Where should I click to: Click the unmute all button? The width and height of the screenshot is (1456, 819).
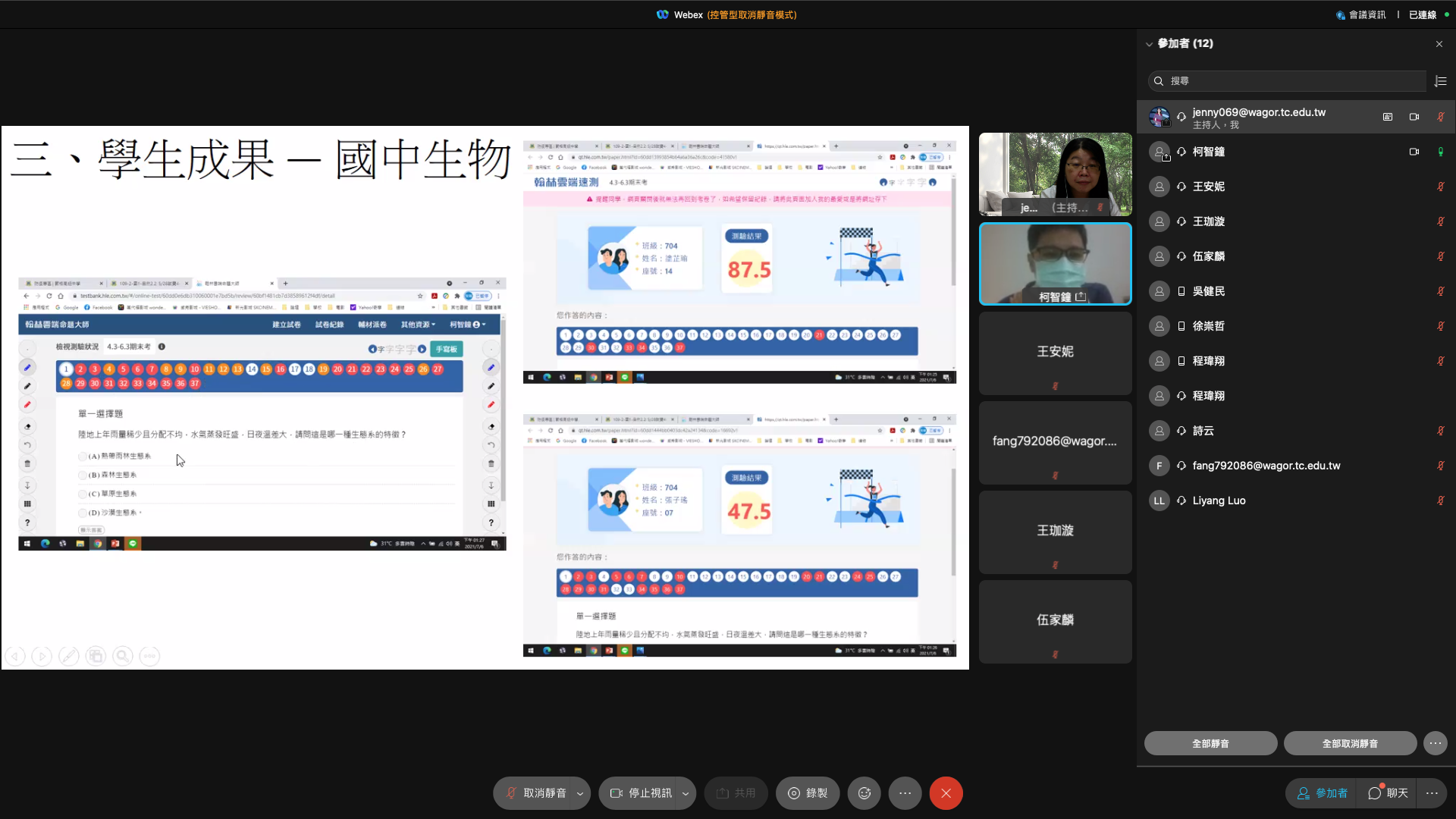coord(1350,743)
